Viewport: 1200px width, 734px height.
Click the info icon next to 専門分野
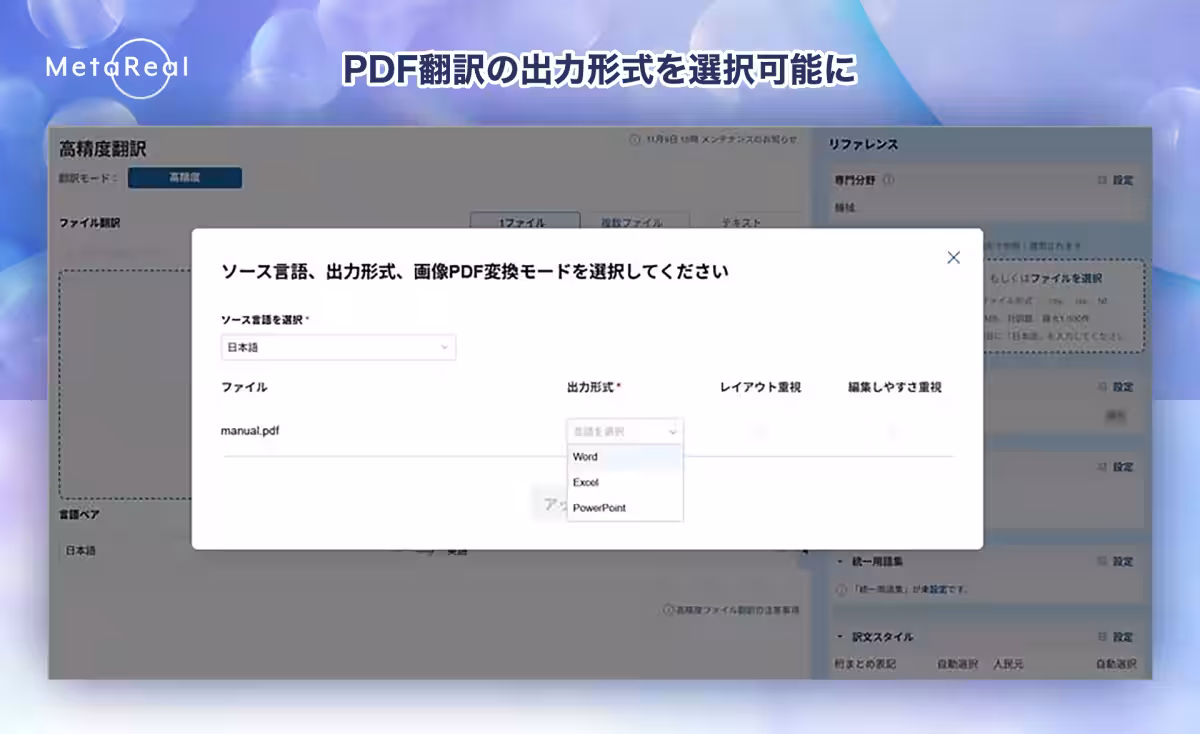(x=889, y=181)
